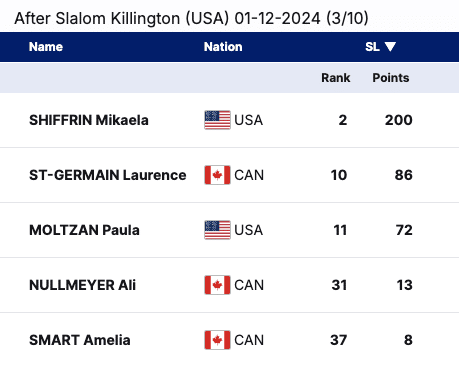
Task: Click the Canada flag beside Nullmeyer Ali
Action: click(217, 285)
